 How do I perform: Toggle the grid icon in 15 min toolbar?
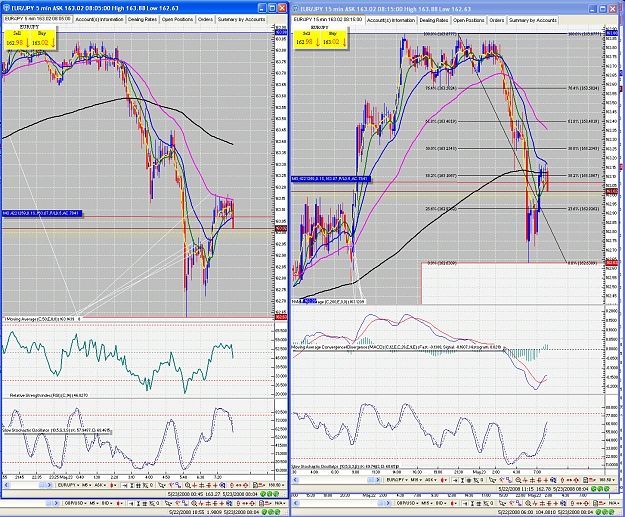[x=469, y=480]
